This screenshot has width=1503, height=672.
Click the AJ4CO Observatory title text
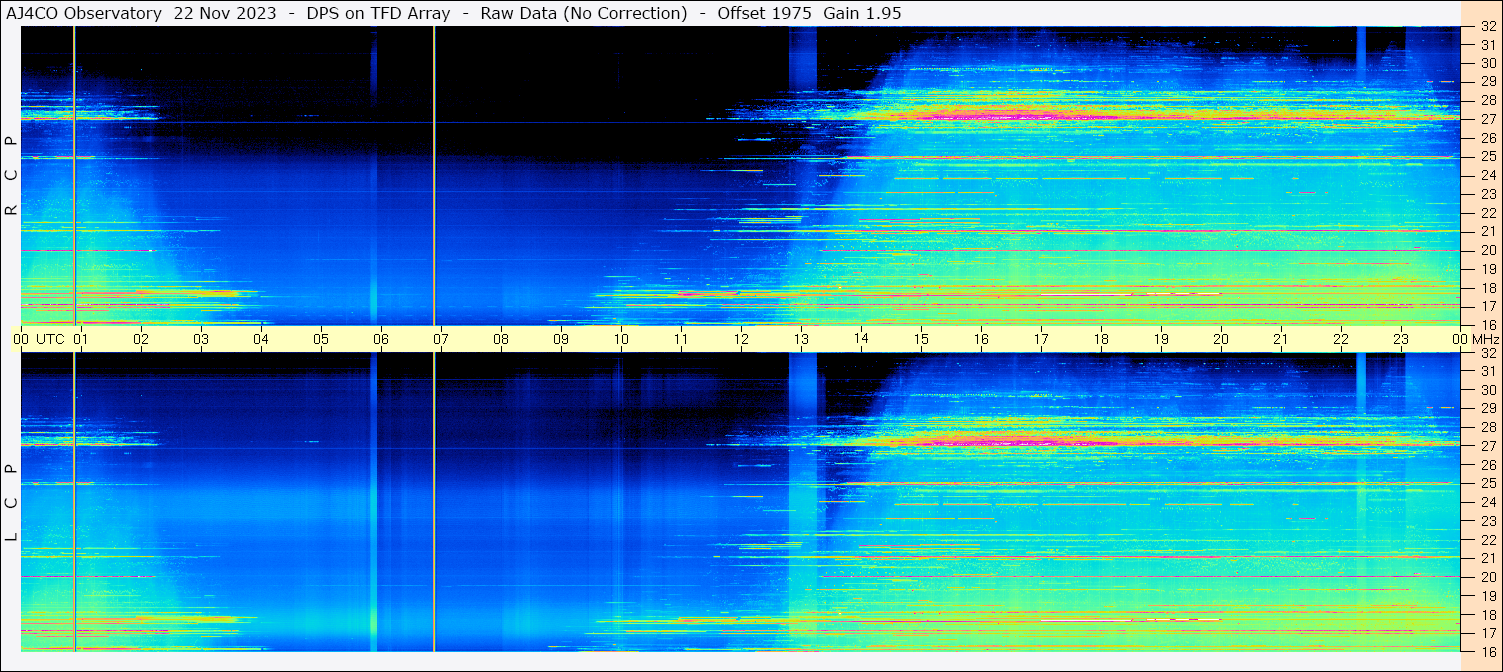tap(84, 13)
